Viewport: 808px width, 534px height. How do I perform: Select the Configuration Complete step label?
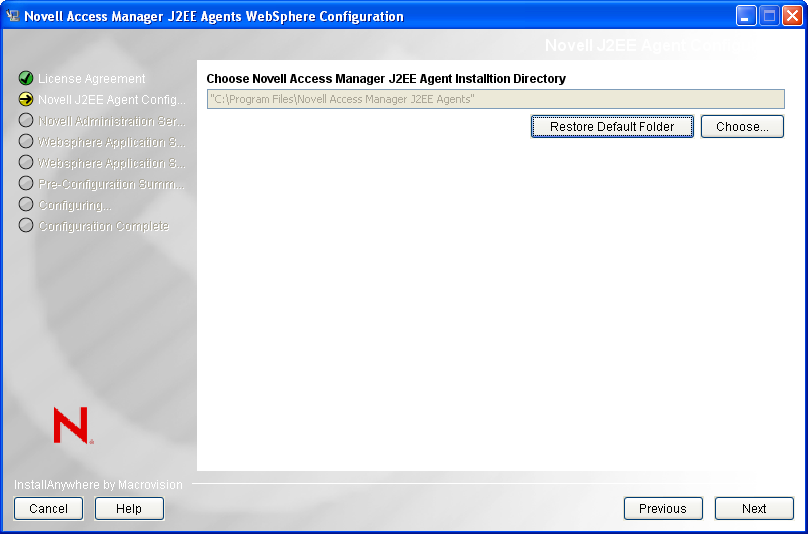click(104, 226)
